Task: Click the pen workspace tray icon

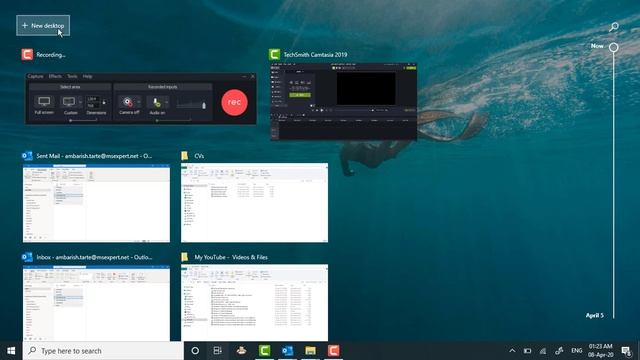Action: [x=559, y=351]
